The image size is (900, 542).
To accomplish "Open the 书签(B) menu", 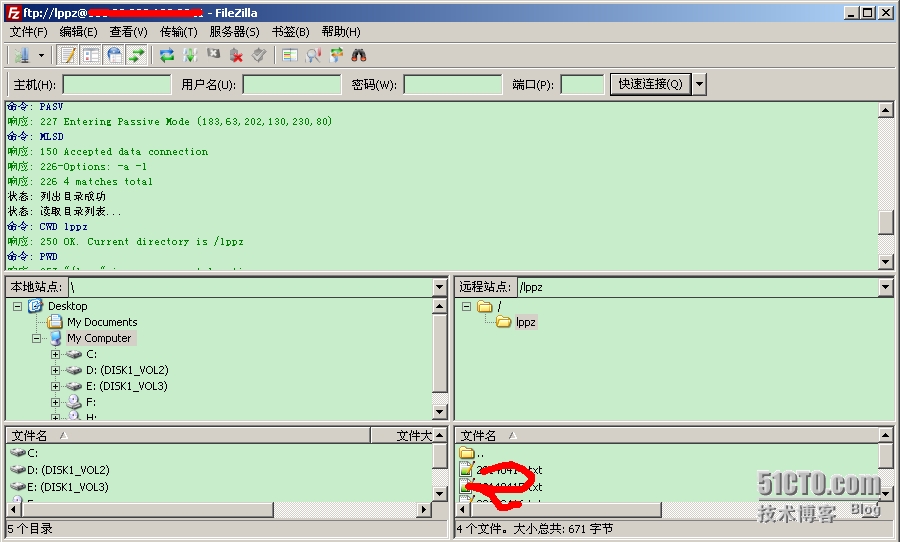I will click(290, 32).
